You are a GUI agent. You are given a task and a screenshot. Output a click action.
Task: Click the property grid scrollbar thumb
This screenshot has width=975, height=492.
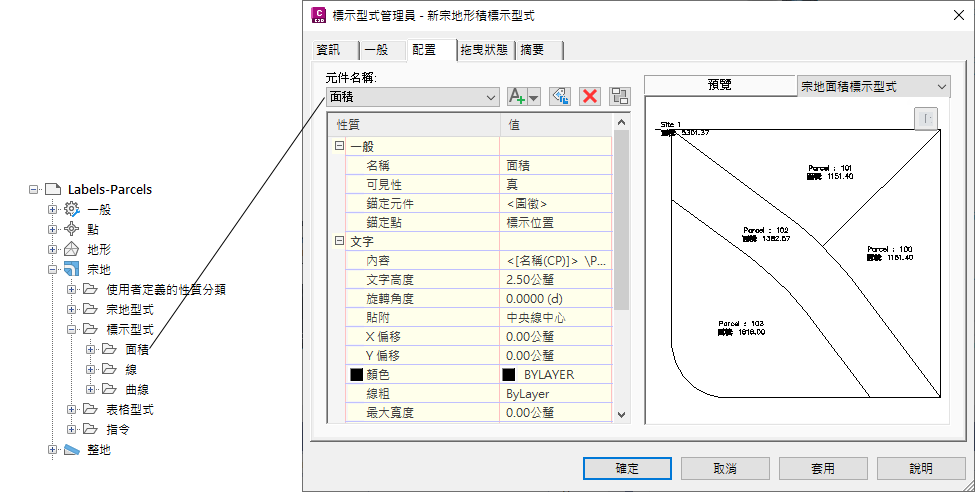point(622,220)
